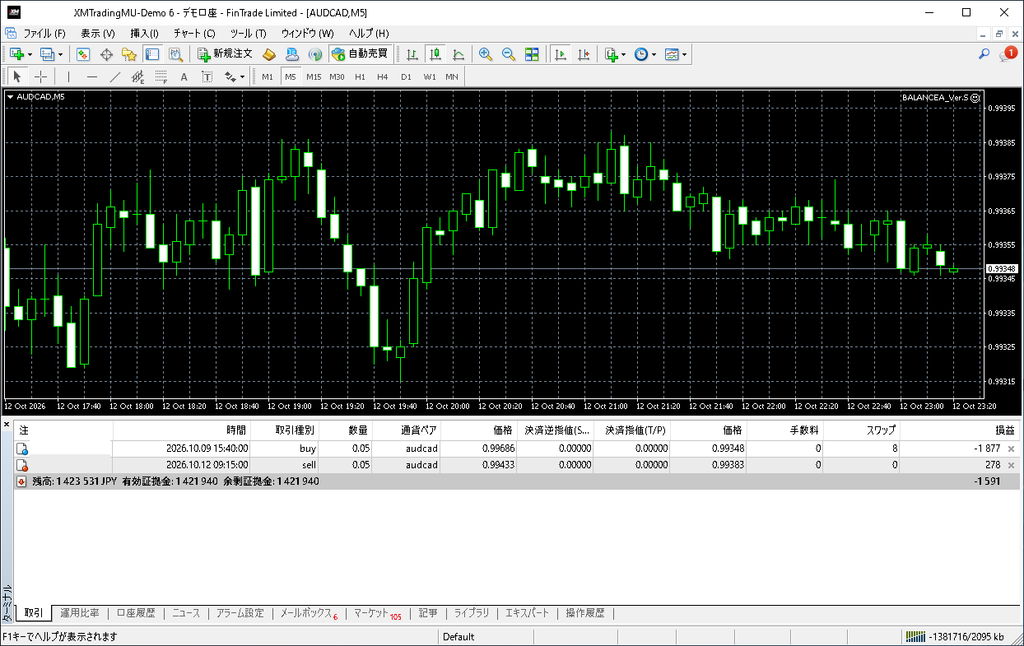
Task: Switch chart to line chart style
Action: coord(458,55)
